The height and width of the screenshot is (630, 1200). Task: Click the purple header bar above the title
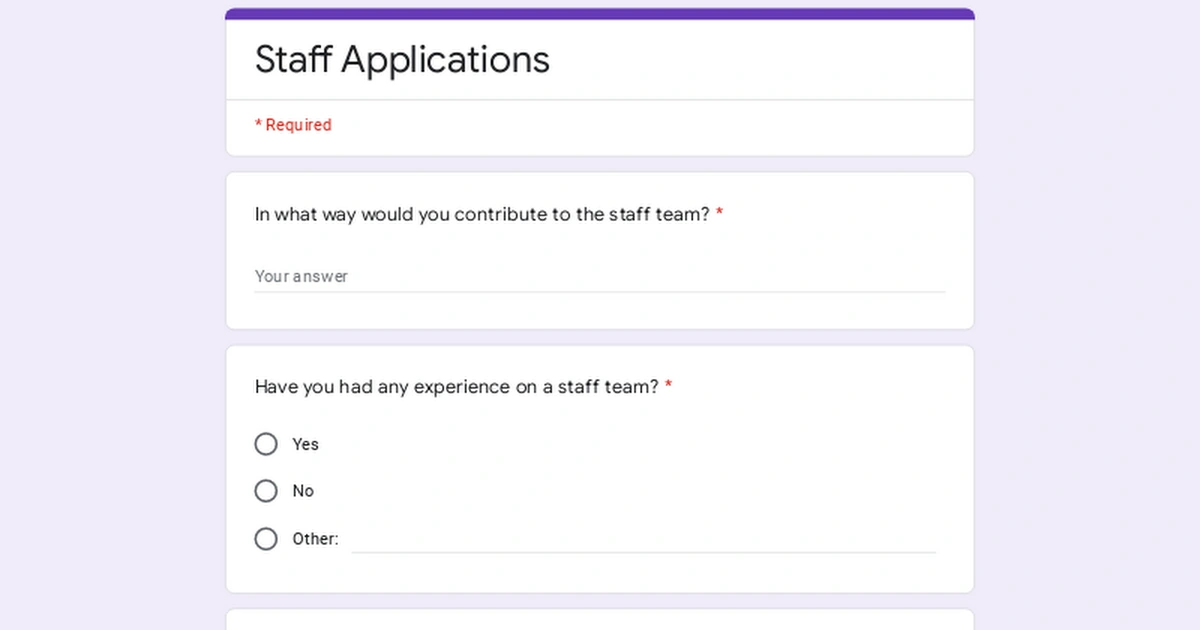[x=600, y=11]
